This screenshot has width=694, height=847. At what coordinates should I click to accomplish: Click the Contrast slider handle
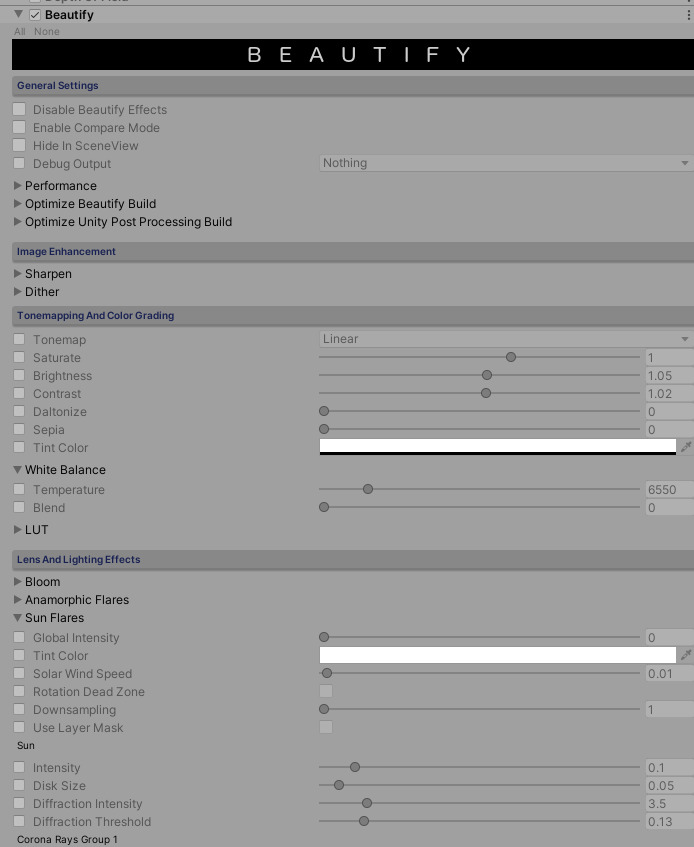click(486, 393)
